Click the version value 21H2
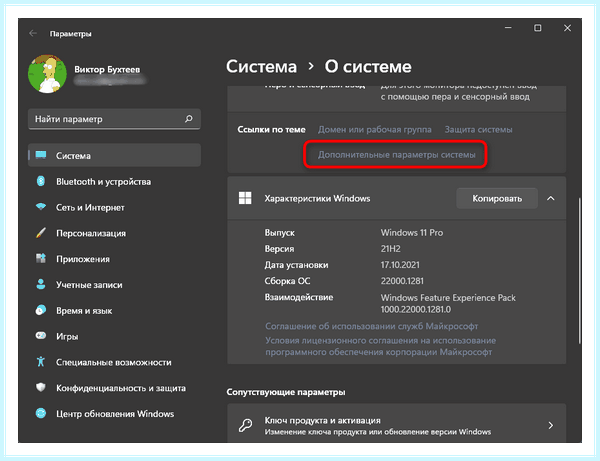Screen dimensions: 600x461 click(x=390, y=249)
